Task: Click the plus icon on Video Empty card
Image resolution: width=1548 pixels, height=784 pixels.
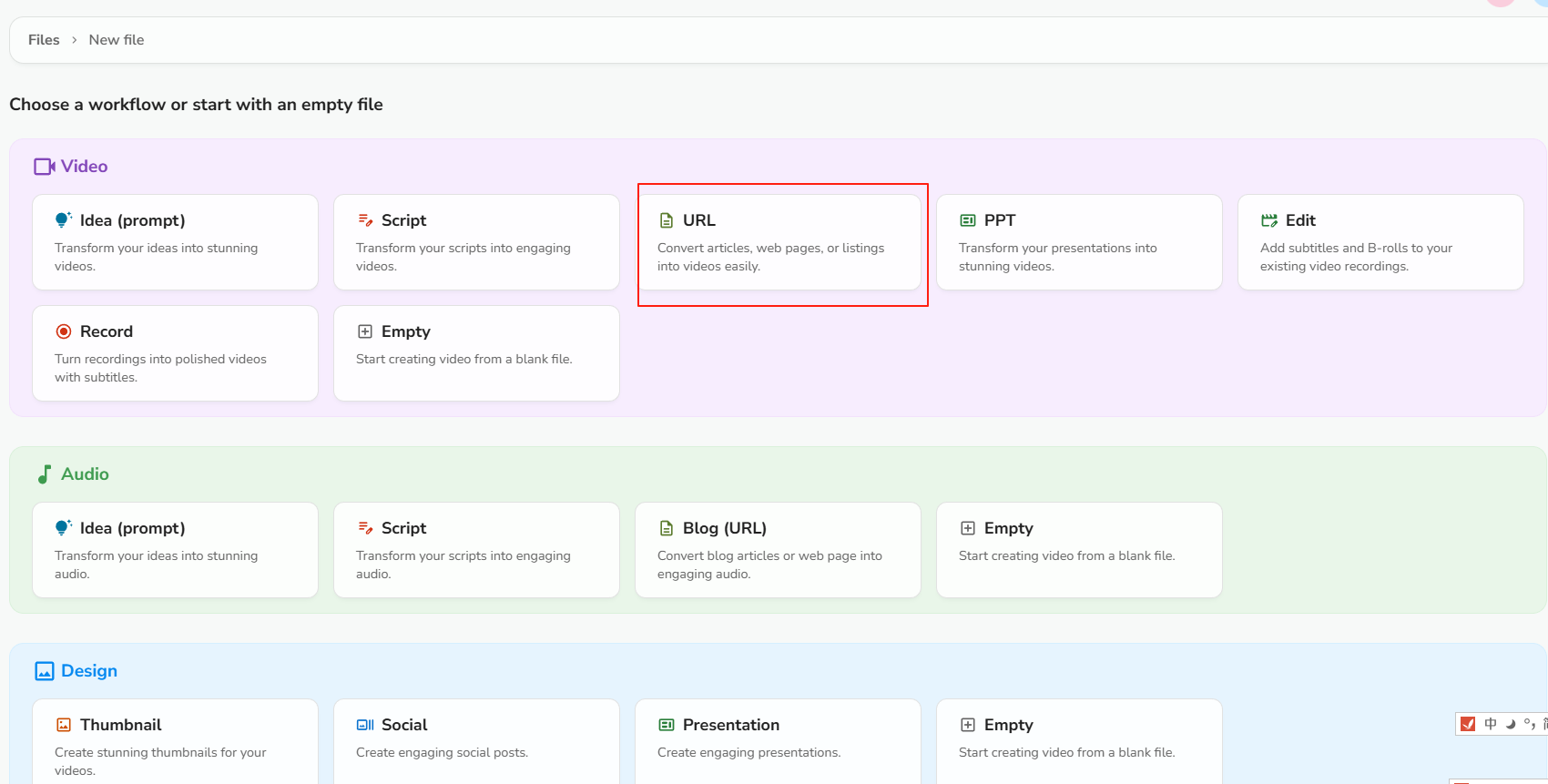Action: click(x=365, y=331)
